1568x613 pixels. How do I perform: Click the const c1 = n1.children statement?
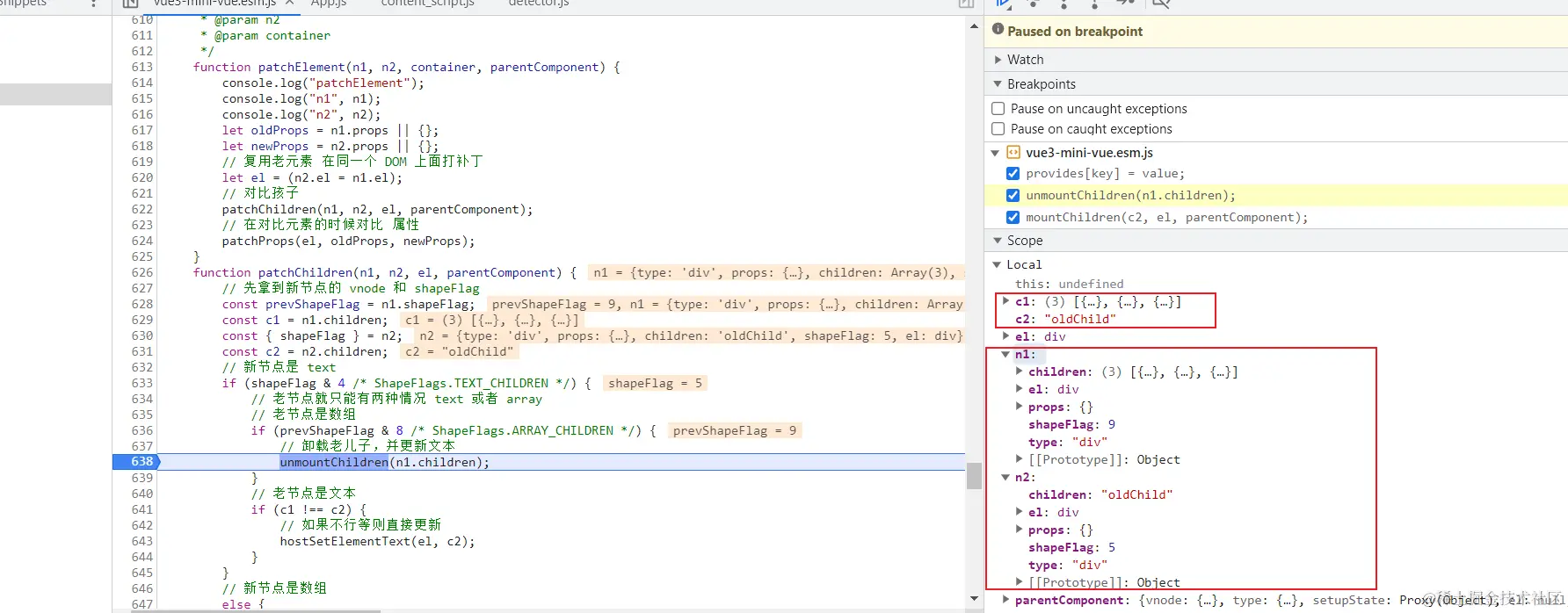click(x=304, y=320)
